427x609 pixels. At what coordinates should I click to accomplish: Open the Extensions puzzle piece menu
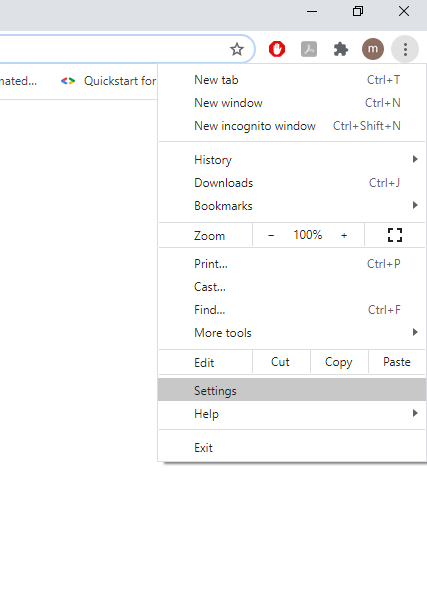pos(341,49)
